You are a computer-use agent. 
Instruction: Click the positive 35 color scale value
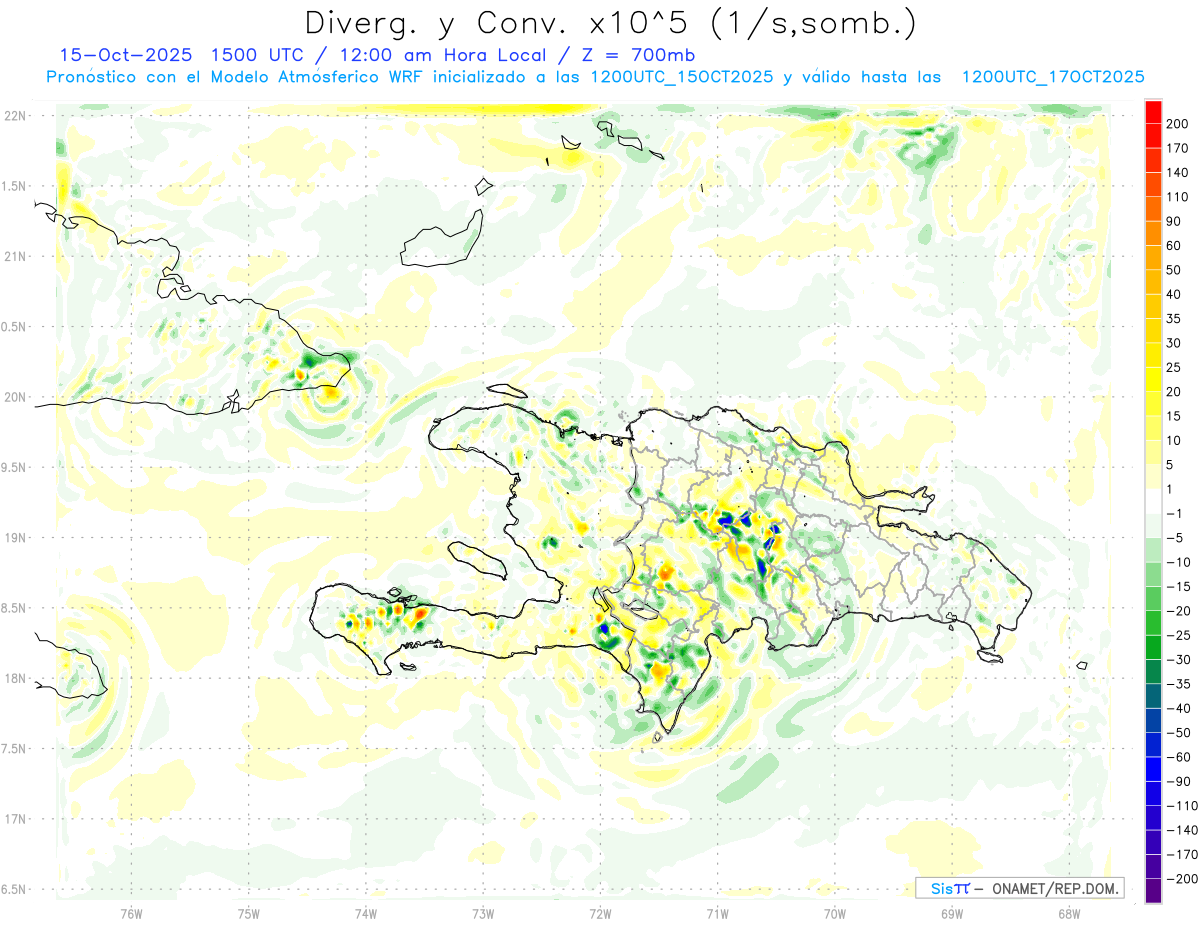(1174, 319)
